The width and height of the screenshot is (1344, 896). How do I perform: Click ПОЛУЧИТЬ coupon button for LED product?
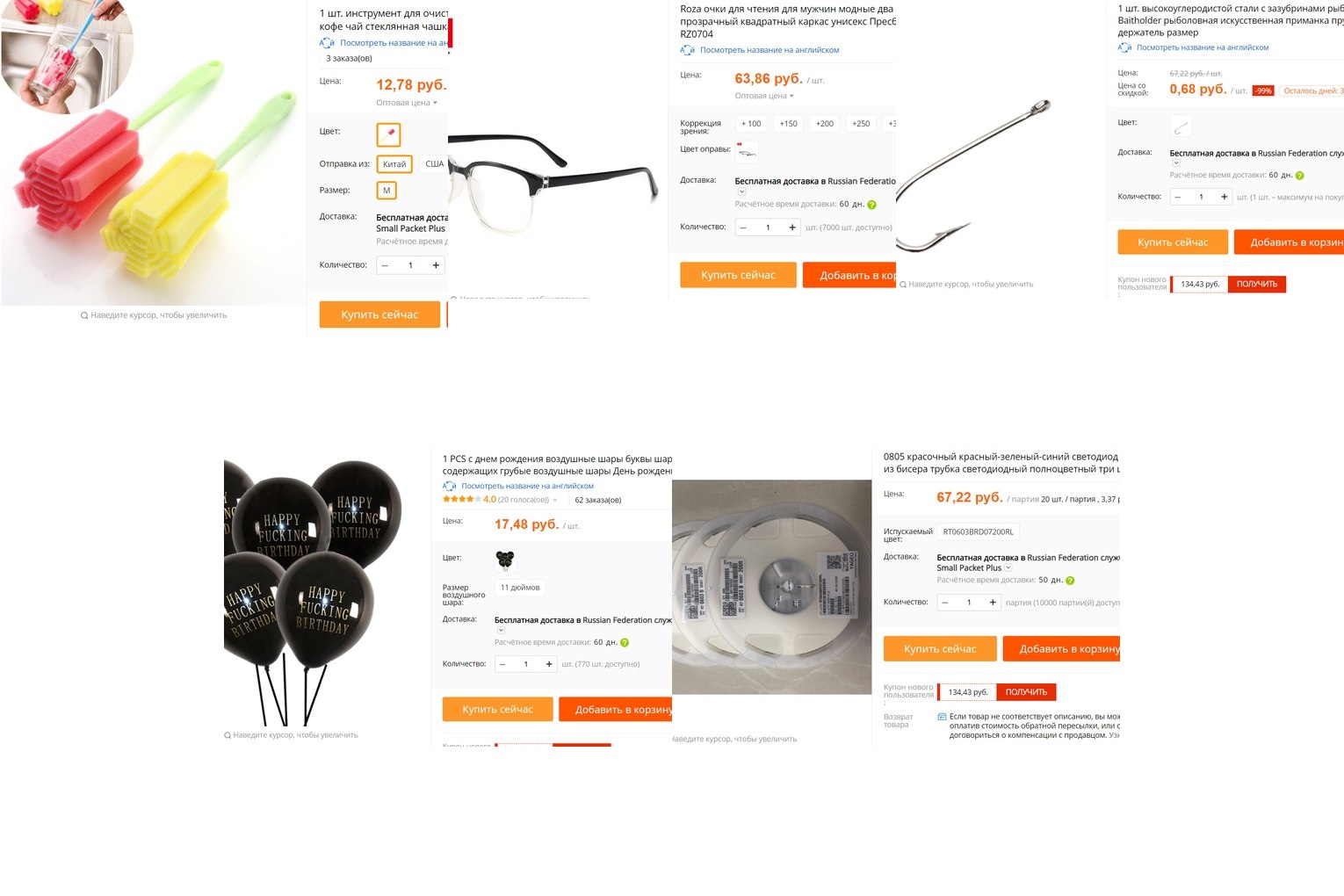tap(1026, 692)
